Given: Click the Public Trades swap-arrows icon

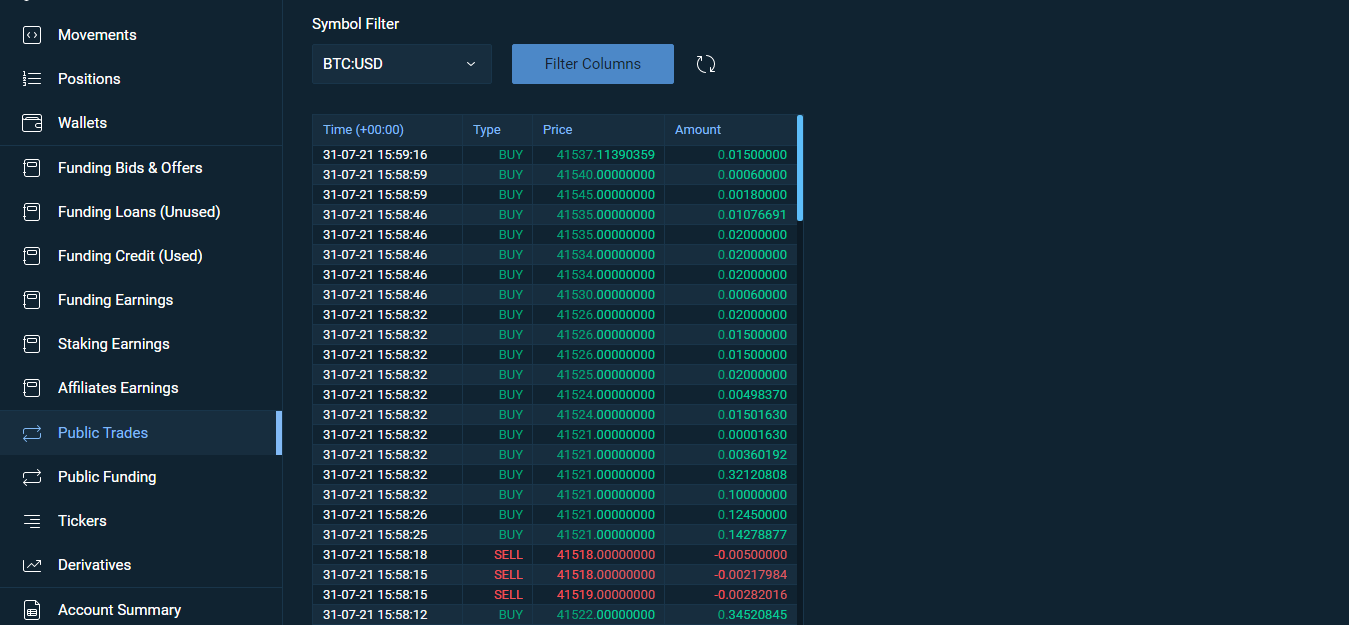Looking at the screenshot, I should coord(32,433).
